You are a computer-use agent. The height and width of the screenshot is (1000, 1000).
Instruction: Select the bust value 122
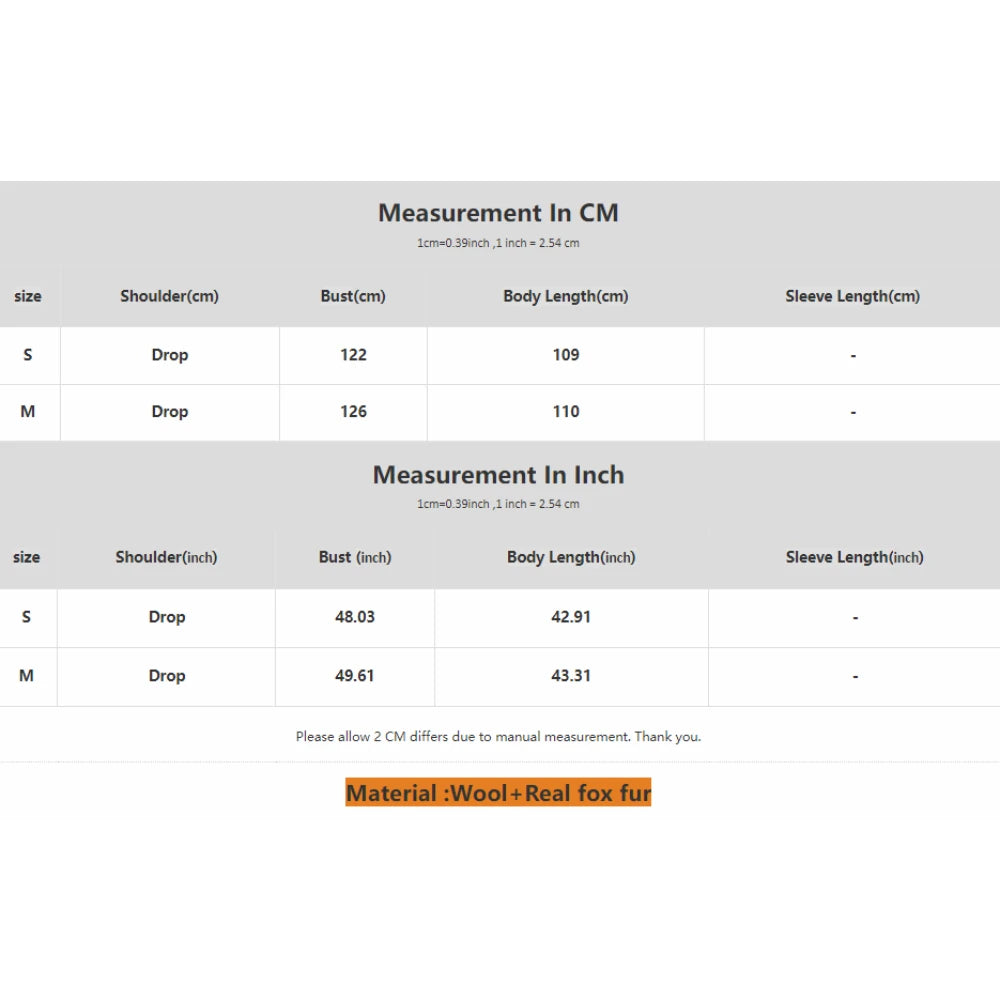pyautogui.click(x=353, y=355)
